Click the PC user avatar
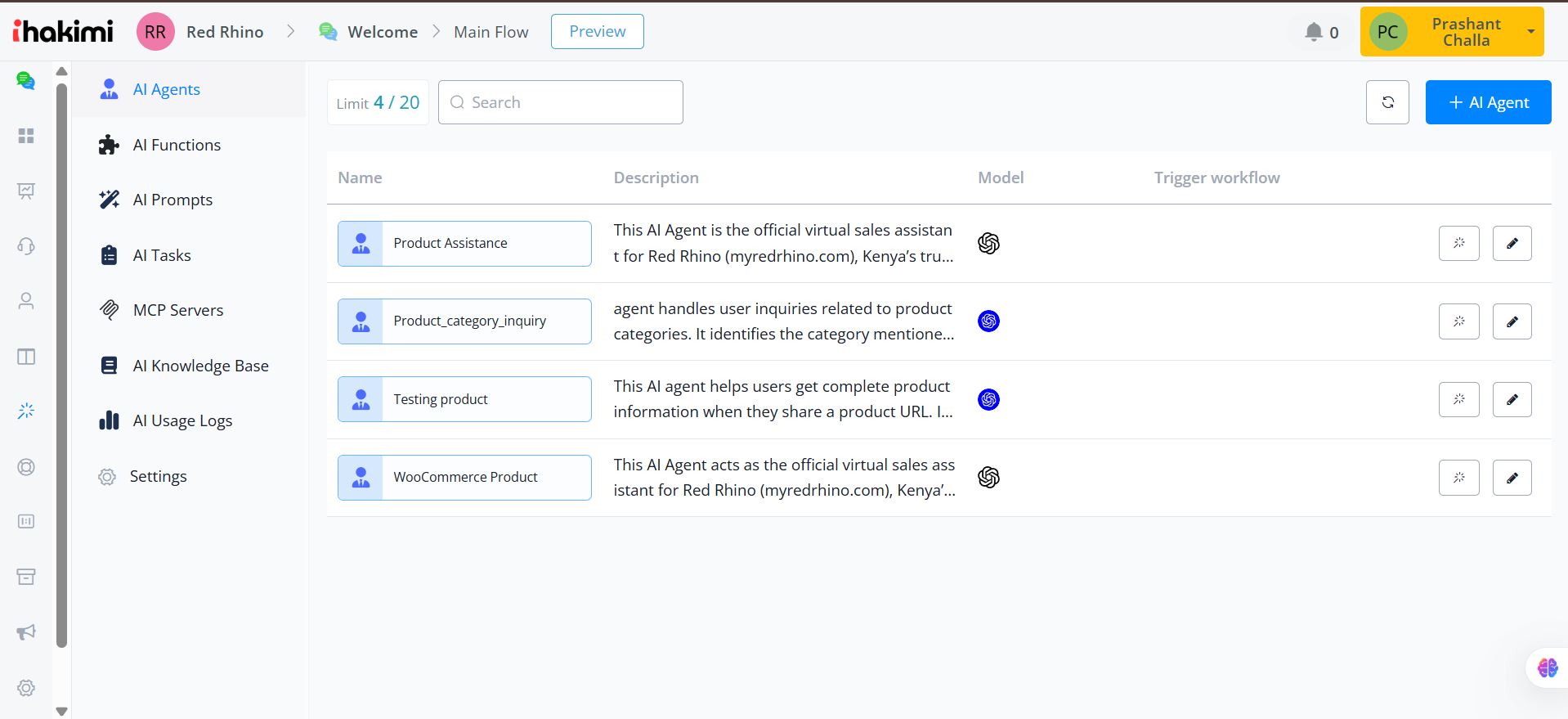The image size is (1568, 719). pyautogui.click(x=1387, y=32)
